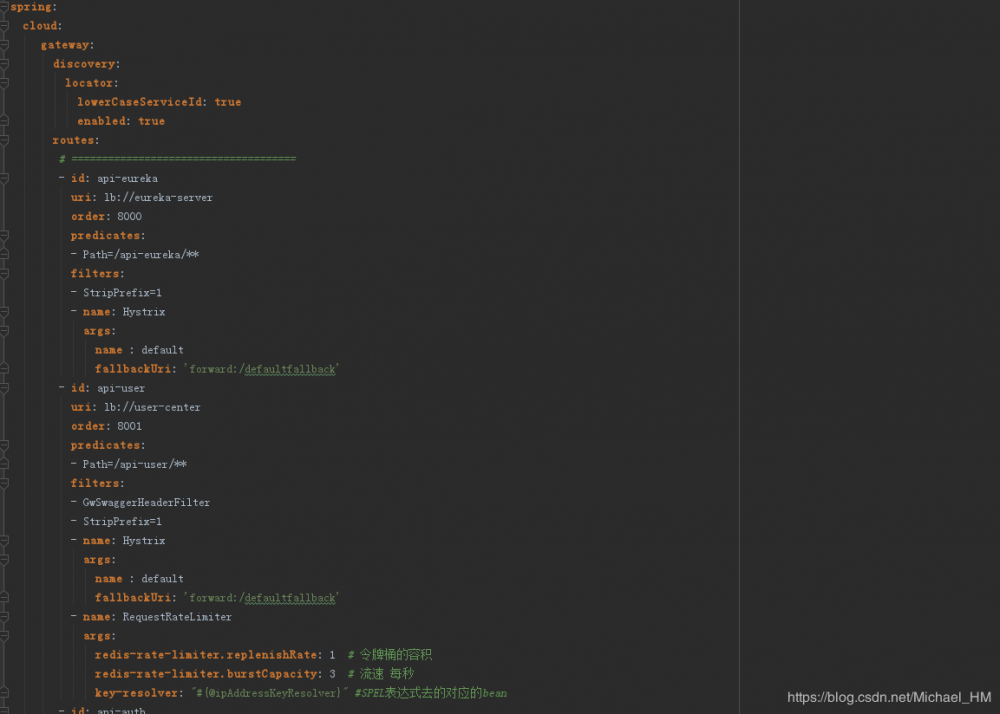The width and height of the screenshot is (1000, 714).
Task: Click the uri lb://user-center line
Action: tap(135, 407)
